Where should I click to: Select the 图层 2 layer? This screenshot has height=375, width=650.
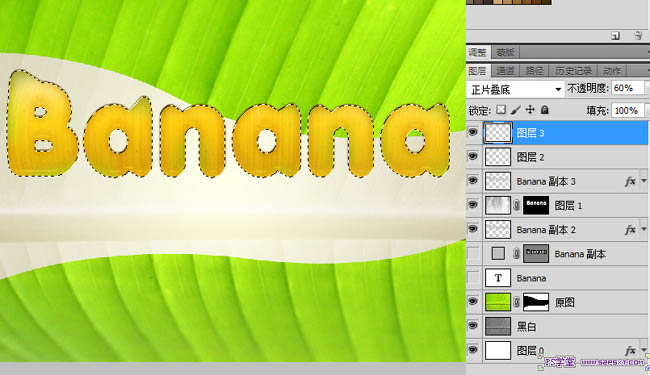pyautogui.click(x=557, y=157)
